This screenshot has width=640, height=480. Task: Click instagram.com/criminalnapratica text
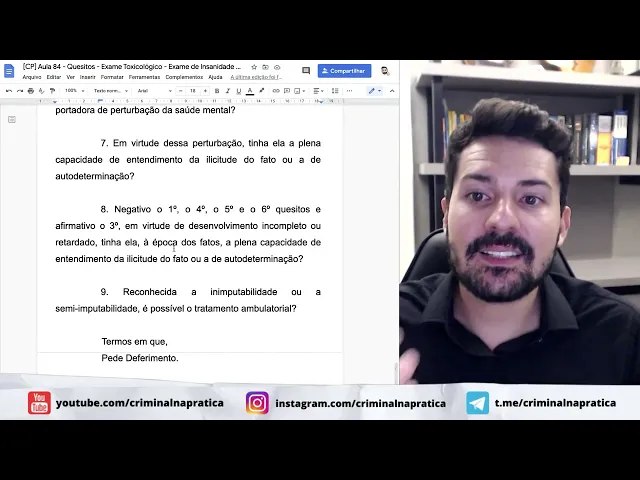360,403
